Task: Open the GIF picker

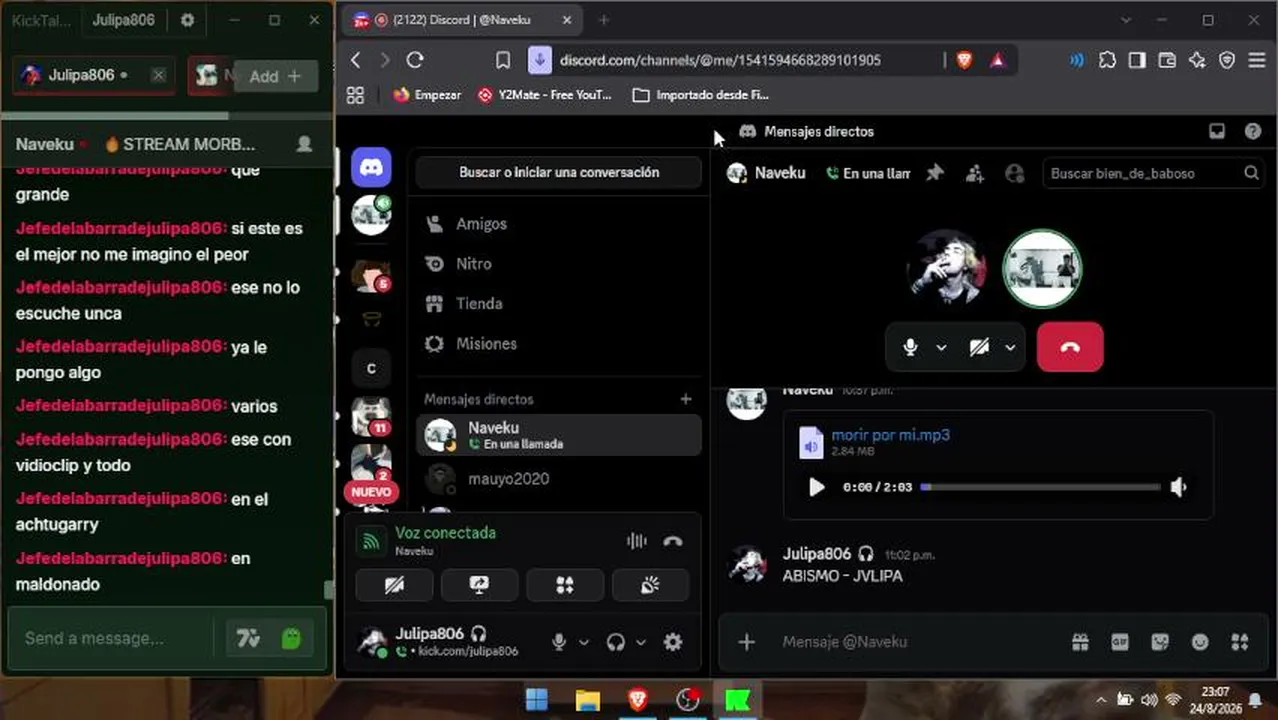Action: (1120, 642)
